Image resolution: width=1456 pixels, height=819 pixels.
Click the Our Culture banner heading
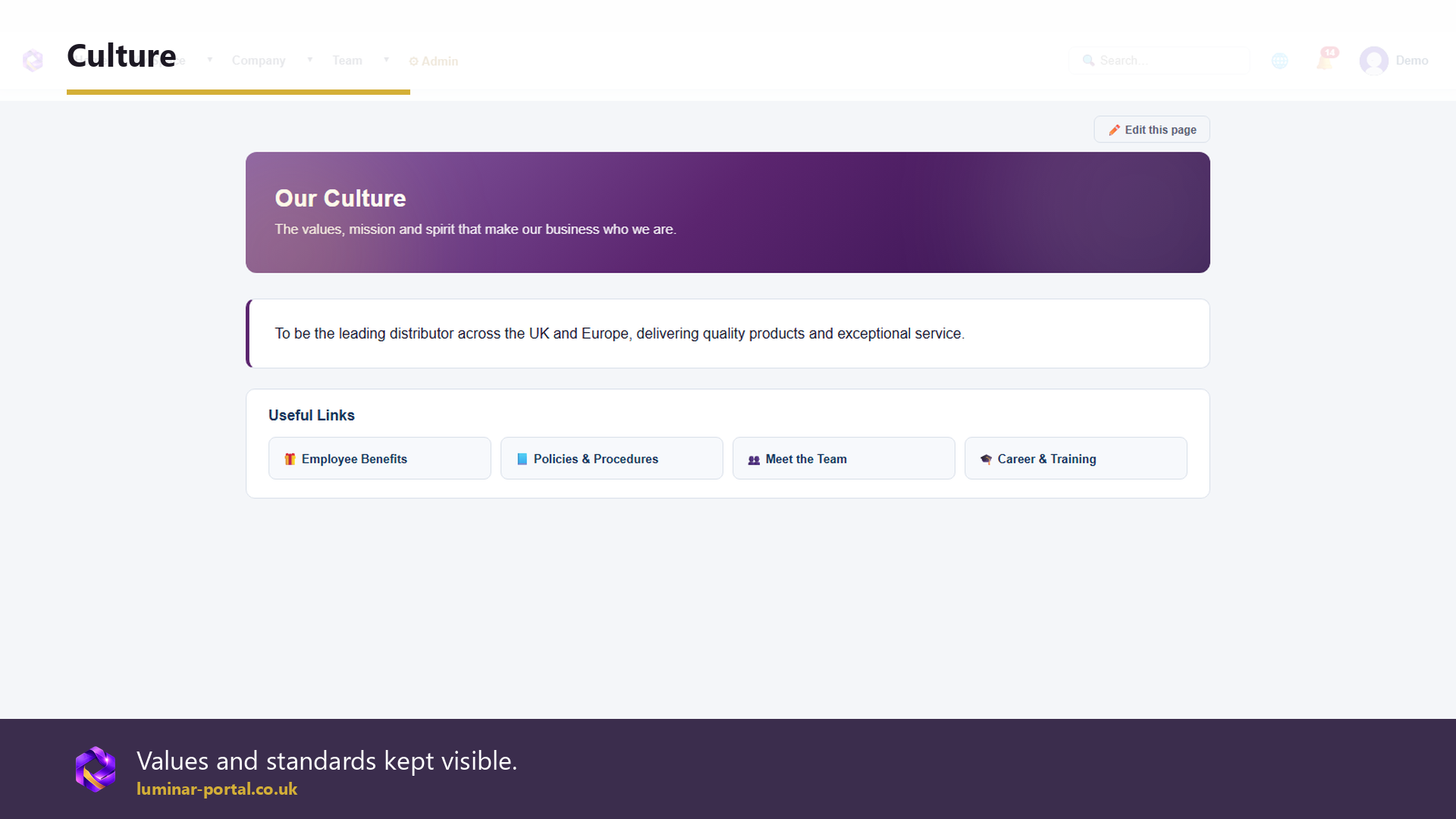(x=340, y=199)
